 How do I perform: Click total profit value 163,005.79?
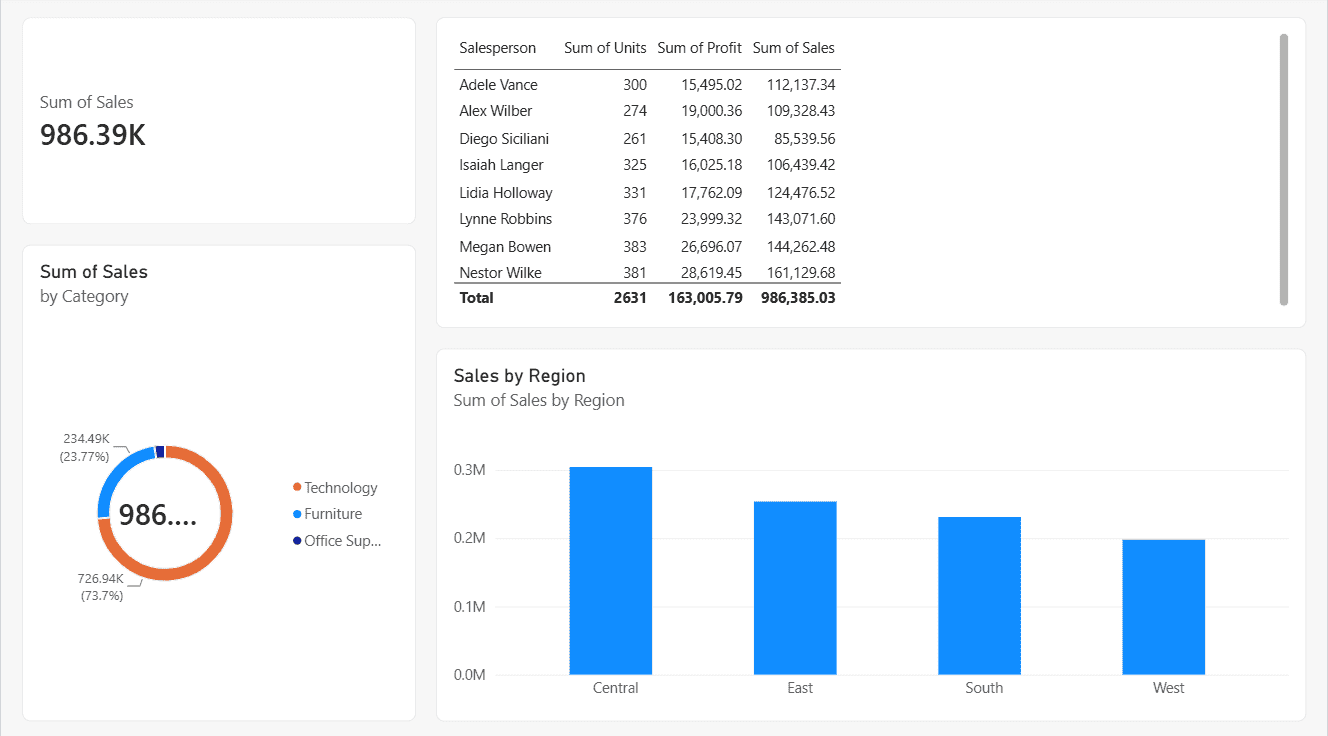706,298
